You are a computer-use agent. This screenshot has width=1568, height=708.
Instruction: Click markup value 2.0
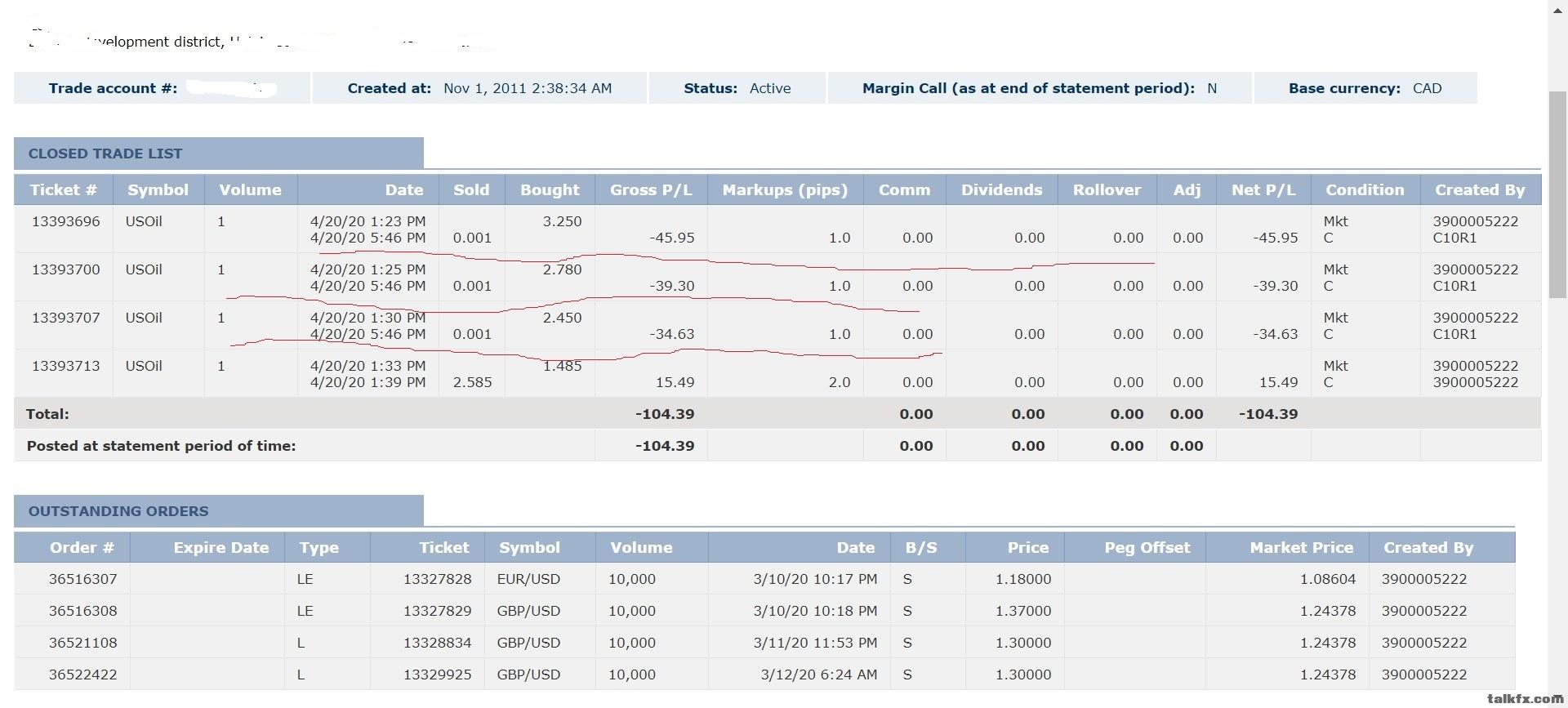coord(840,382)
